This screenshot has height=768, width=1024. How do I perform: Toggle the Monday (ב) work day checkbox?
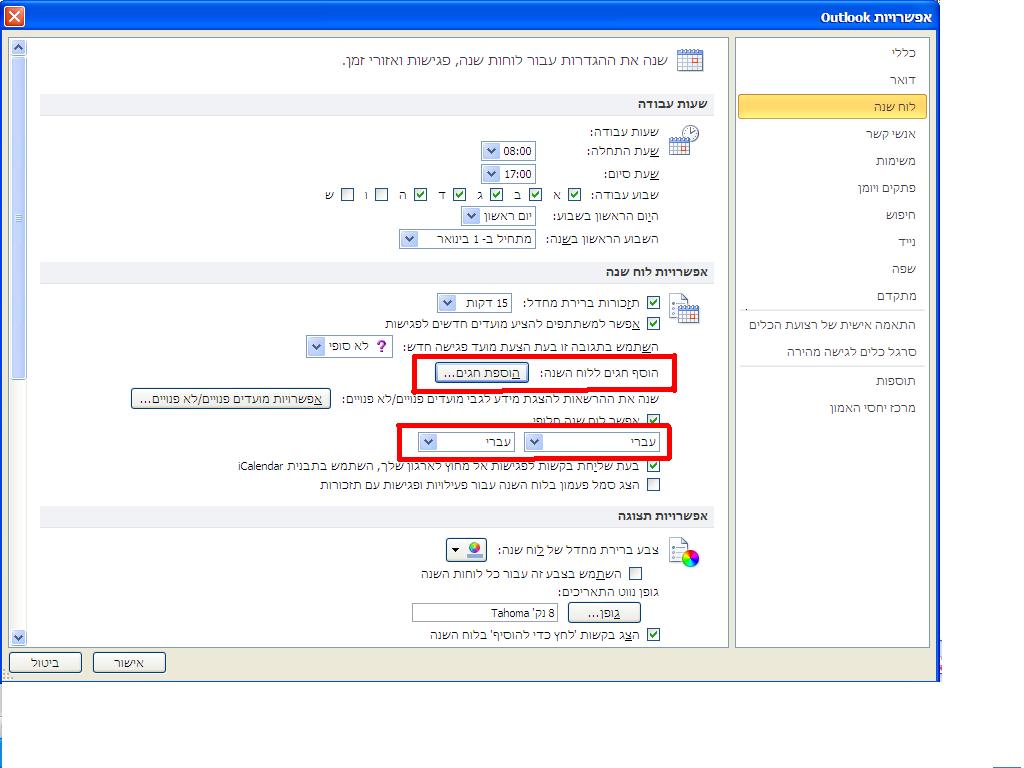click(536, 195)
